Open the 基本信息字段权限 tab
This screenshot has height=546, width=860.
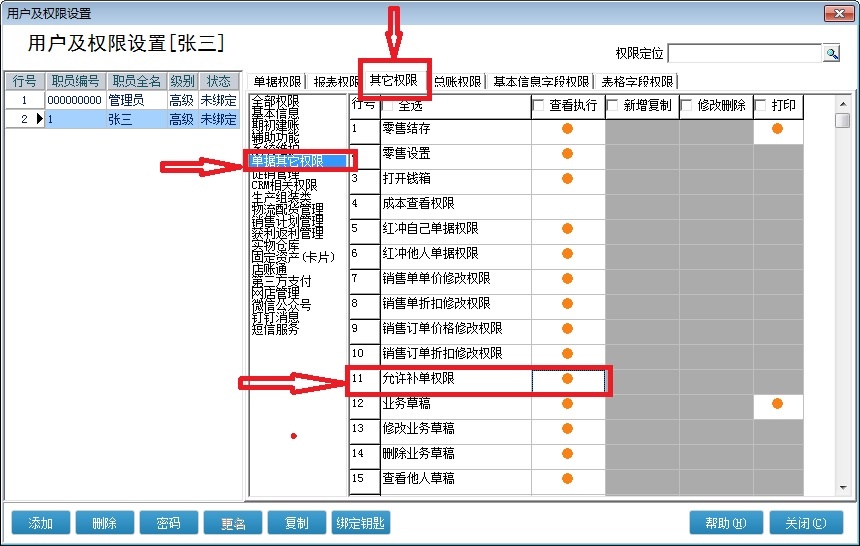(x=541, y=82)
